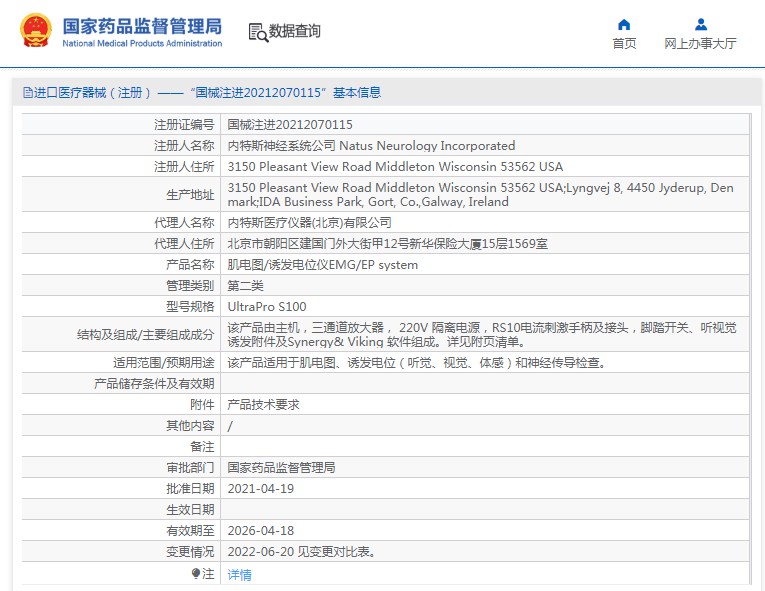Click 国家药品监督管理局 site title
Screen dimensions: 765x591
click(142, 26)
